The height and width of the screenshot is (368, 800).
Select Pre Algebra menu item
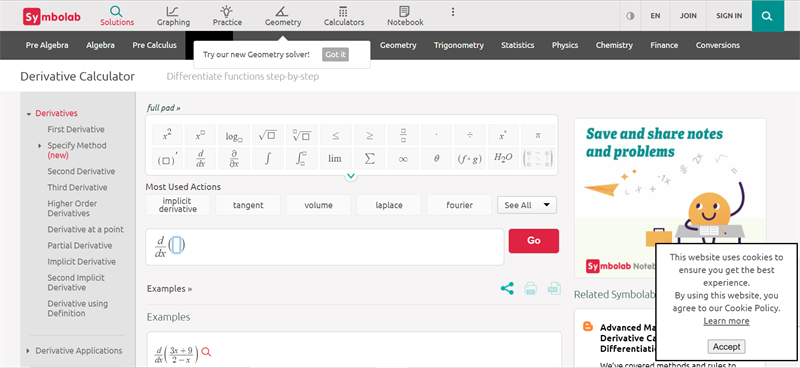coord(47,45)
